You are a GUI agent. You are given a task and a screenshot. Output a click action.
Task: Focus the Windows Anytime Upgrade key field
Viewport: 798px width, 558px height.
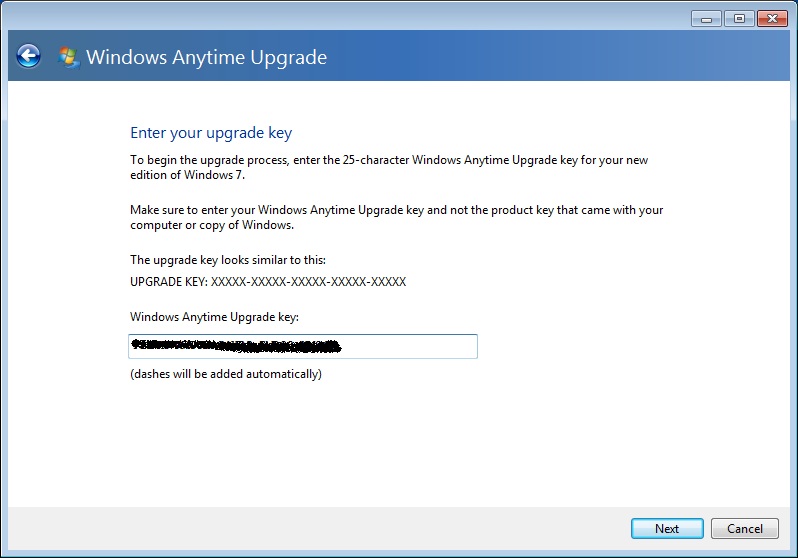(303, 346)
